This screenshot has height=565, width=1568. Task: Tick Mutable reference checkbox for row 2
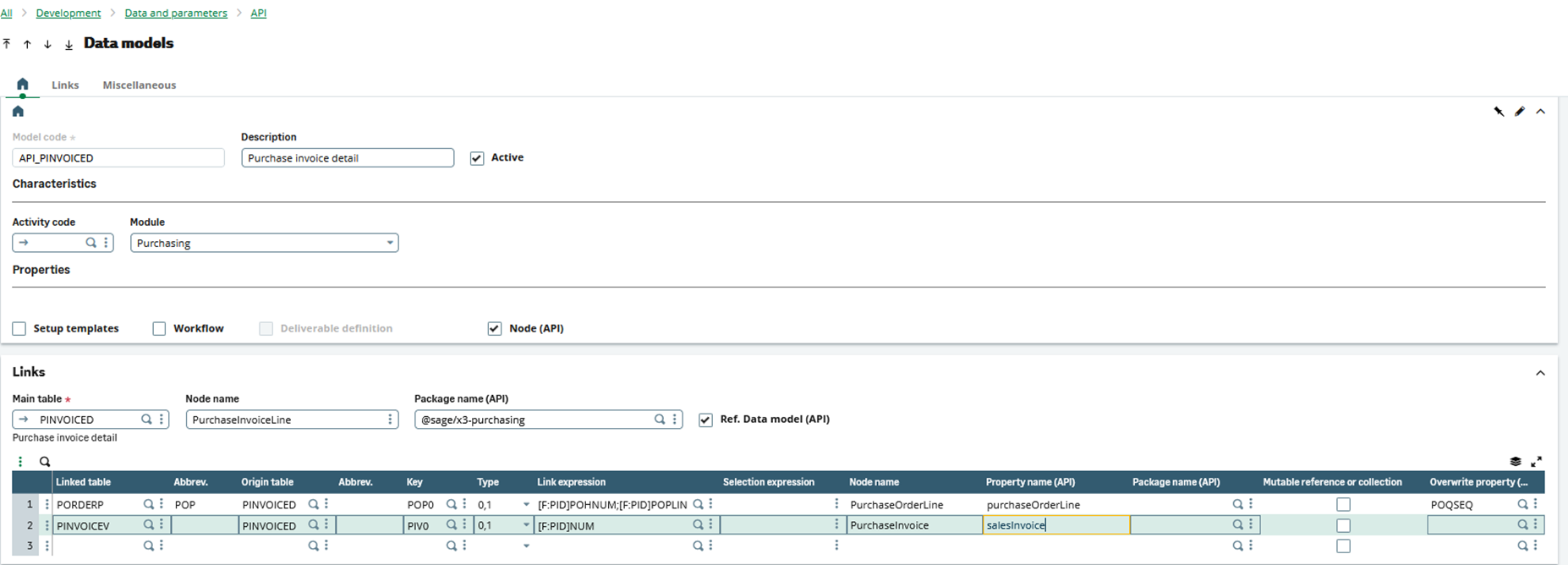pos(1343,525)
